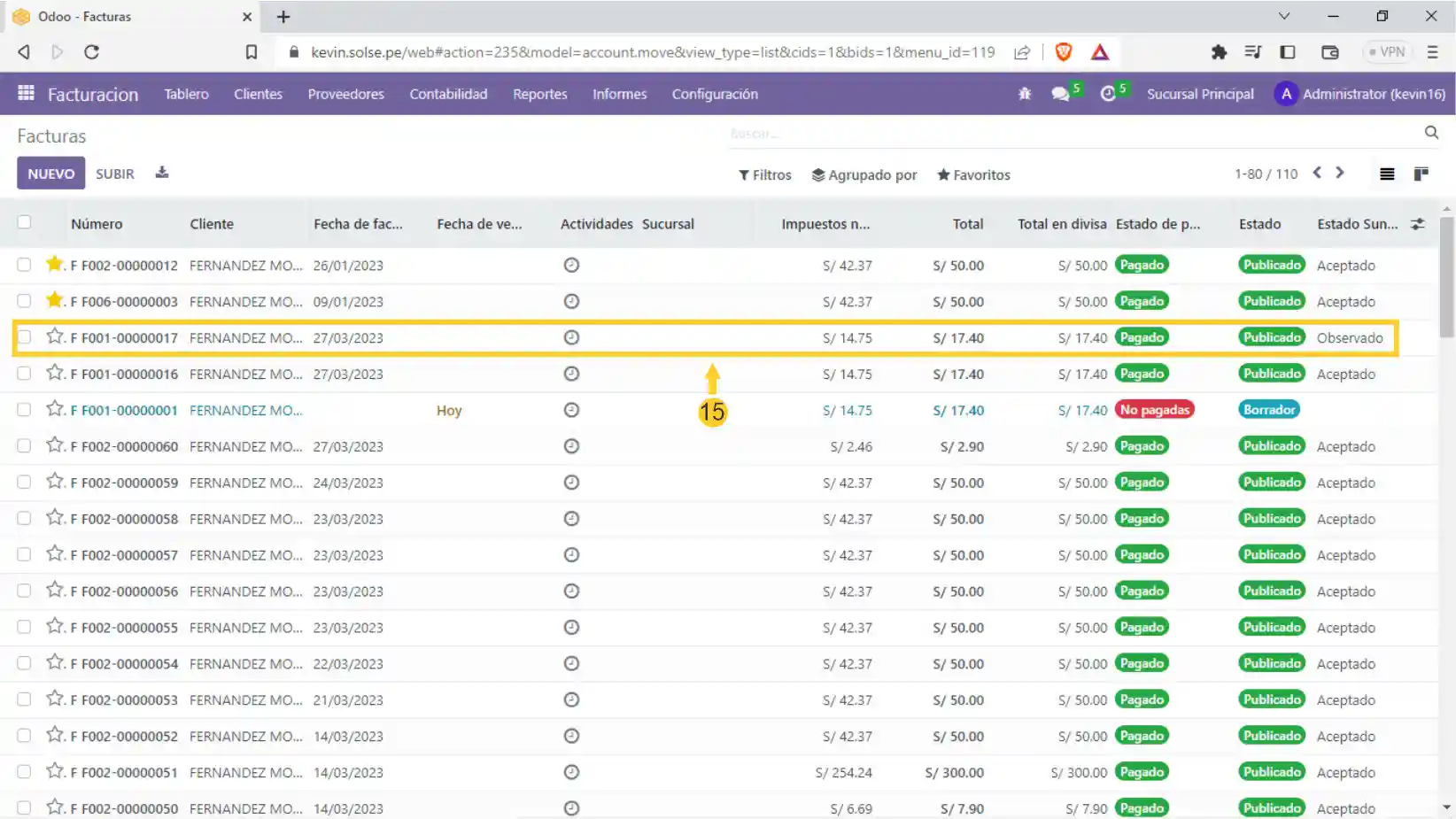
Task: Open browser extensions puzzle icon
Action: pyautogui.click(x=1219, y=52)
